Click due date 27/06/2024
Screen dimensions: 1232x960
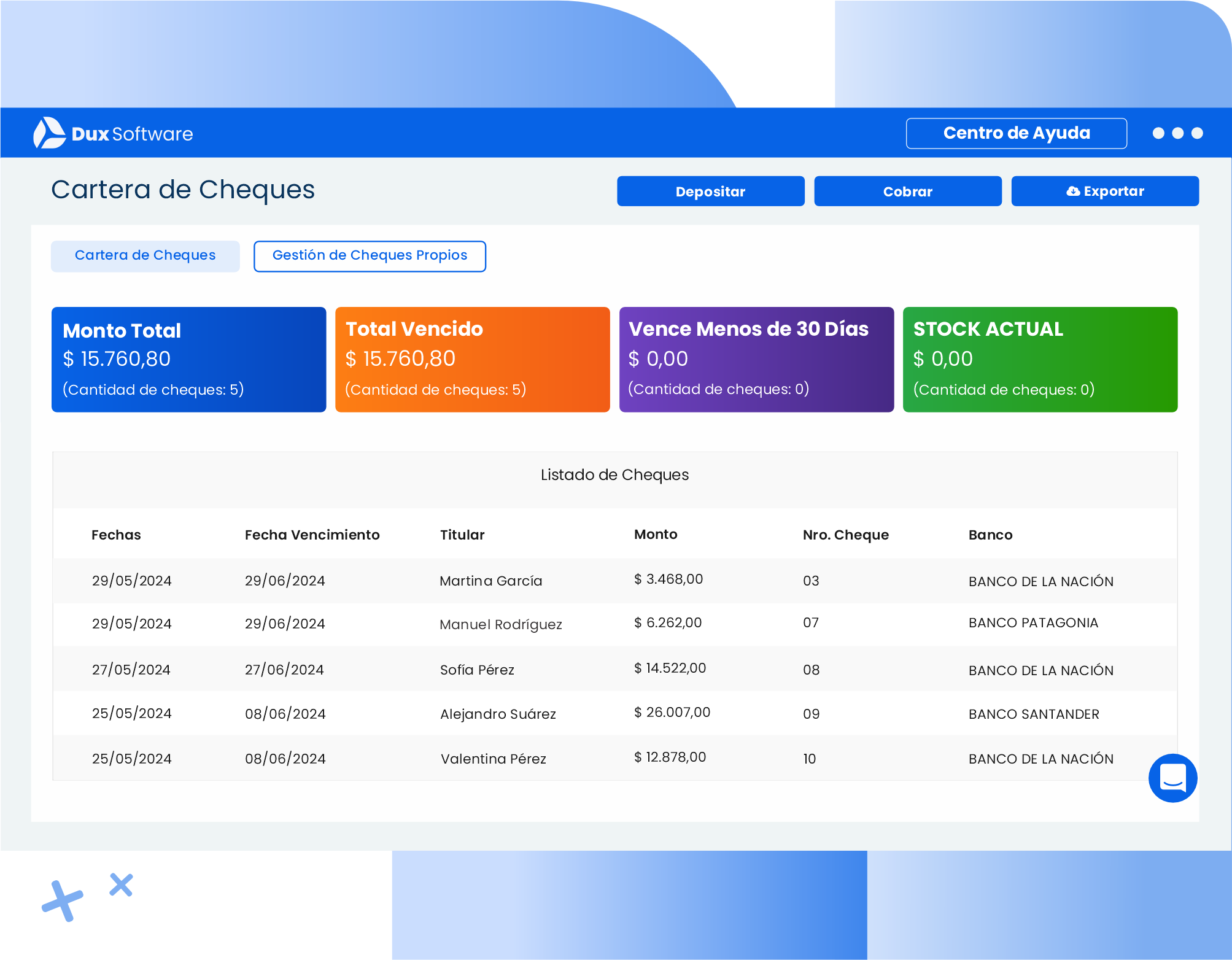284,670
